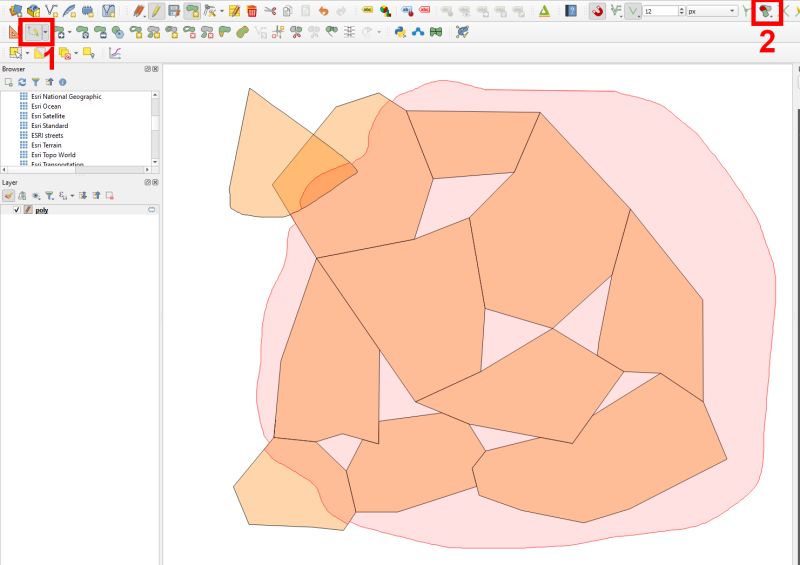Select Esri Ocean in Browser
The width and height of the screenshot is (800, 565).
tap(46, 106)
